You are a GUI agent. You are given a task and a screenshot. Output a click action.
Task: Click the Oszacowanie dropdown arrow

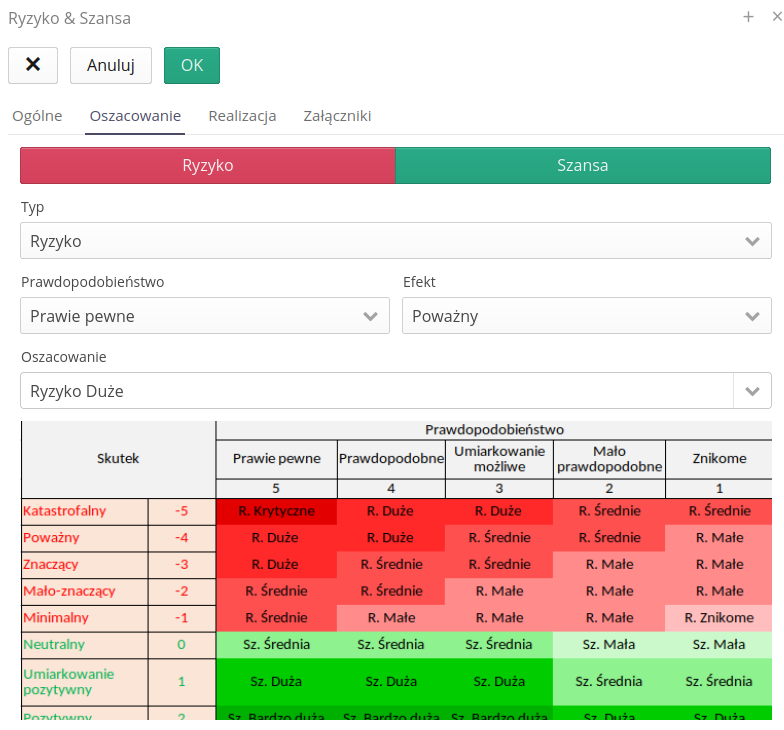pyautogui.click(x=752, y=391)
